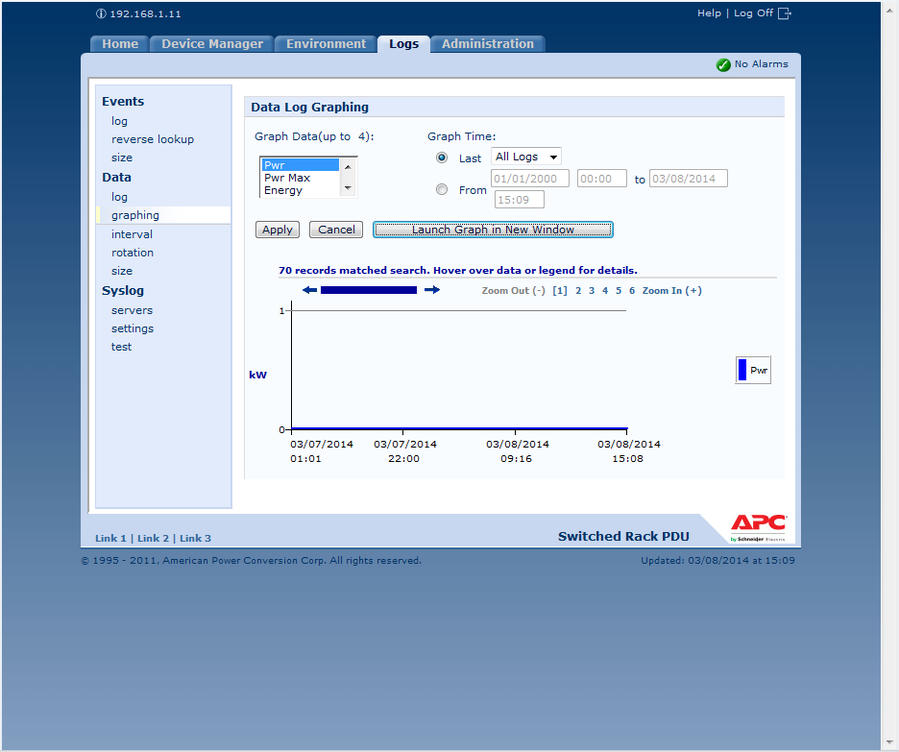Screen dimensions: 899x752
Task: Click Launch Graph in New Window
Action: coord(493,230)
